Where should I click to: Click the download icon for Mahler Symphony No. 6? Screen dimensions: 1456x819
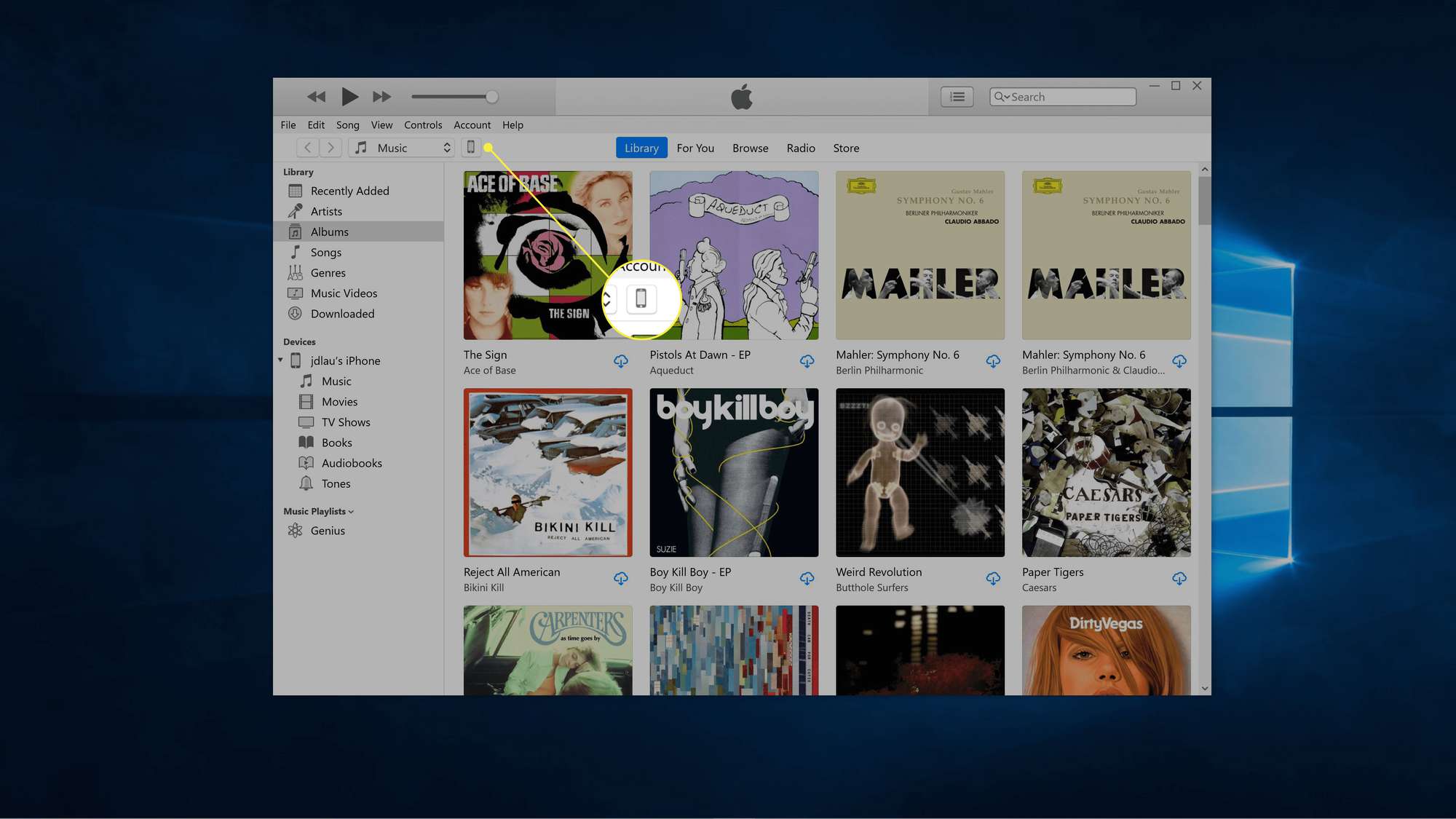pos(994,361)
